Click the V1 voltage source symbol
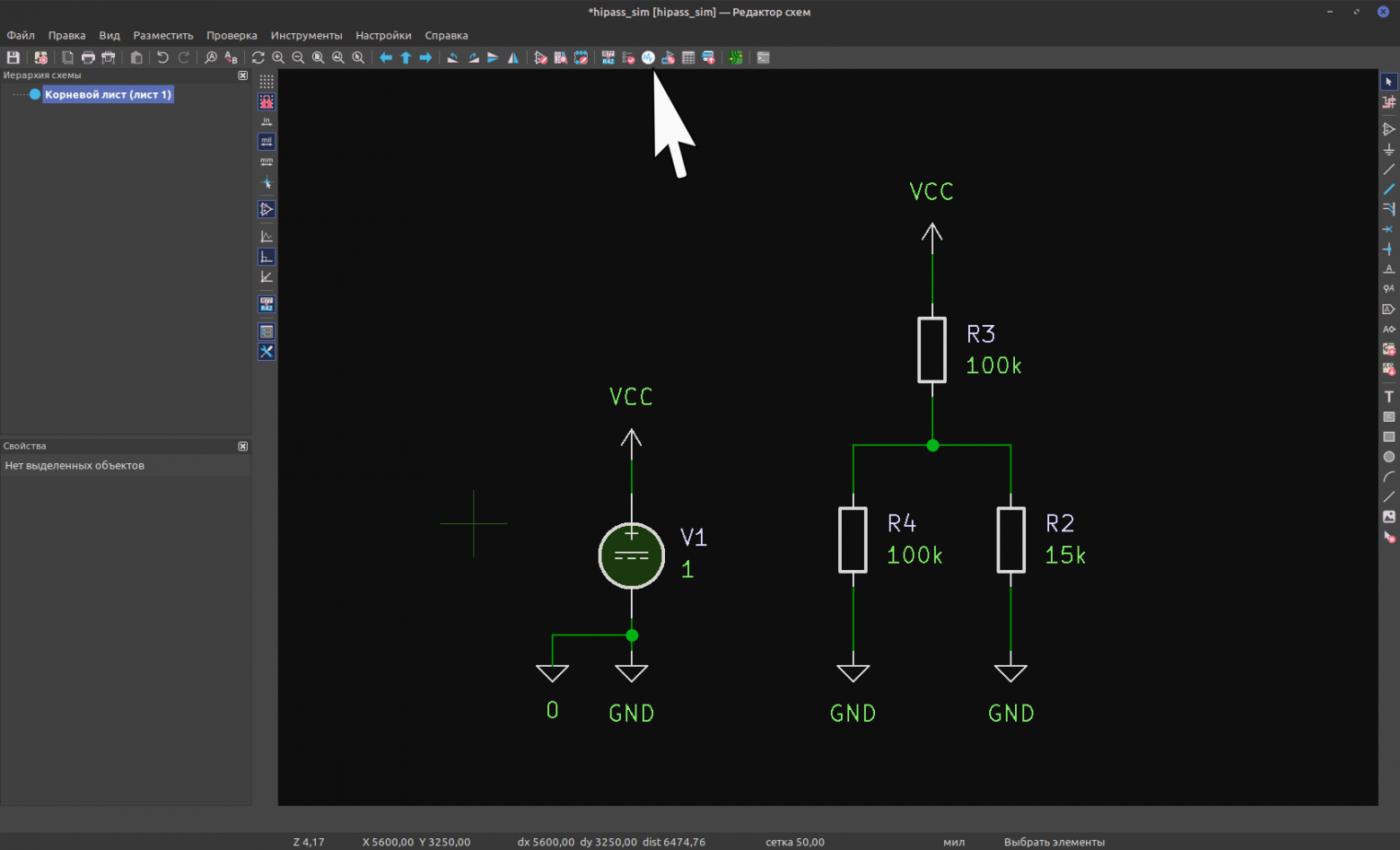 631,556
